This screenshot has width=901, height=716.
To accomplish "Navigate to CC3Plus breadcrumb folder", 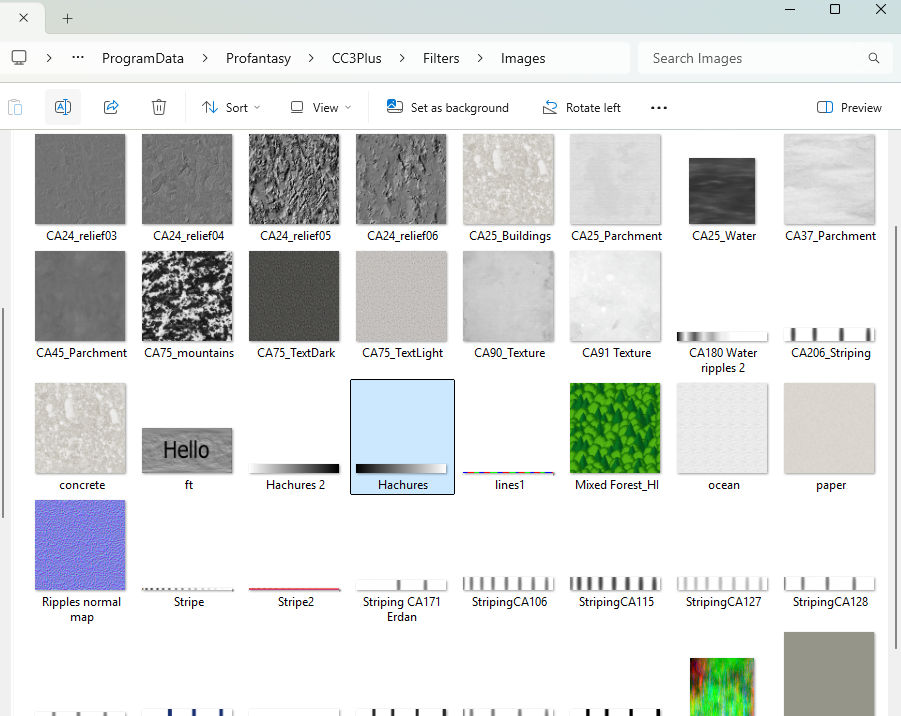I will pyautogui.click(x=357, y=58).
